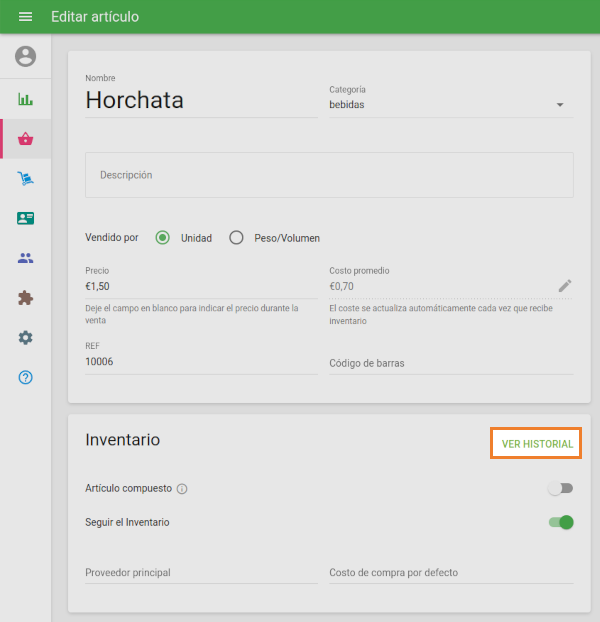Expand the Categoría dropdown
This screenshot has height=622, width=600.
(x=450, y=105)
